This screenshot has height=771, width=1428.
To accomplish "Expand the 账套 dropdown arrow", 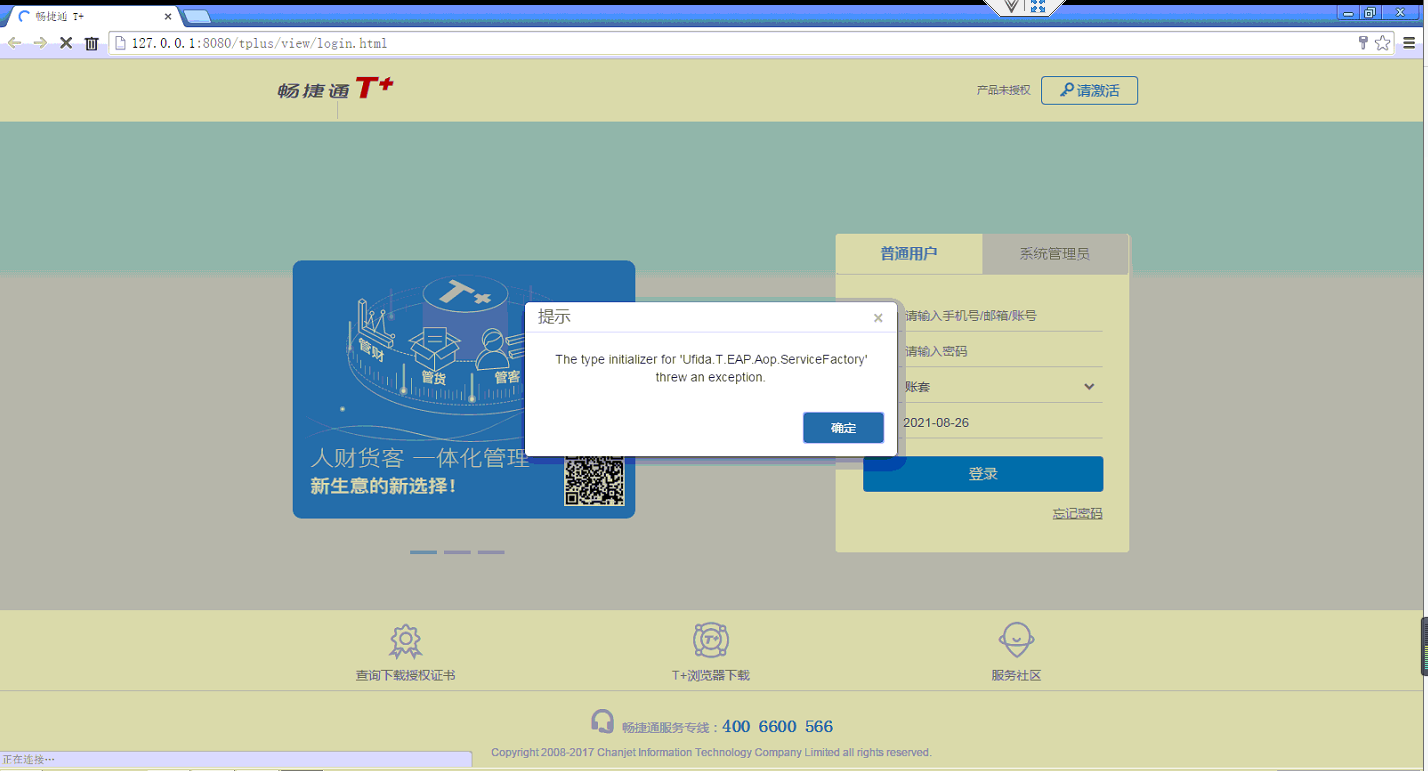I will (x=1089, y=387).
